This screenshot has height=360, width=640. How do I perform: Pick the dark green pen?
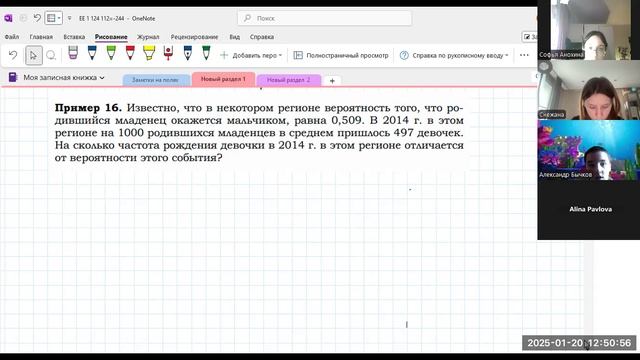tap(206, 53)
